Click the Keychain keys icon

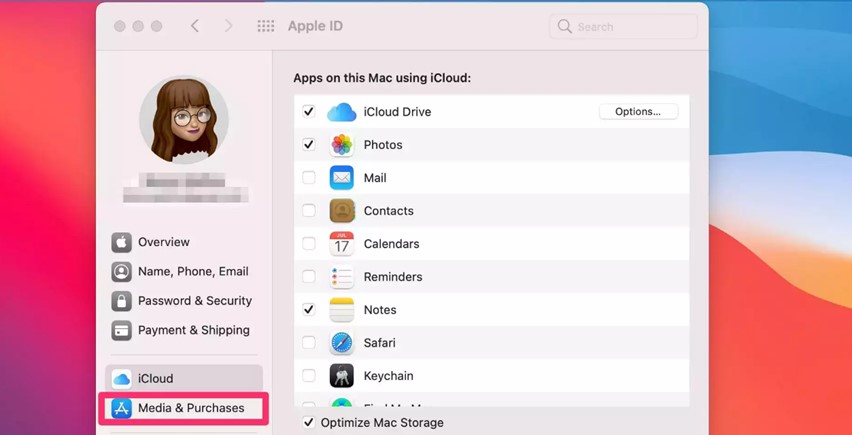pos(342,376)
